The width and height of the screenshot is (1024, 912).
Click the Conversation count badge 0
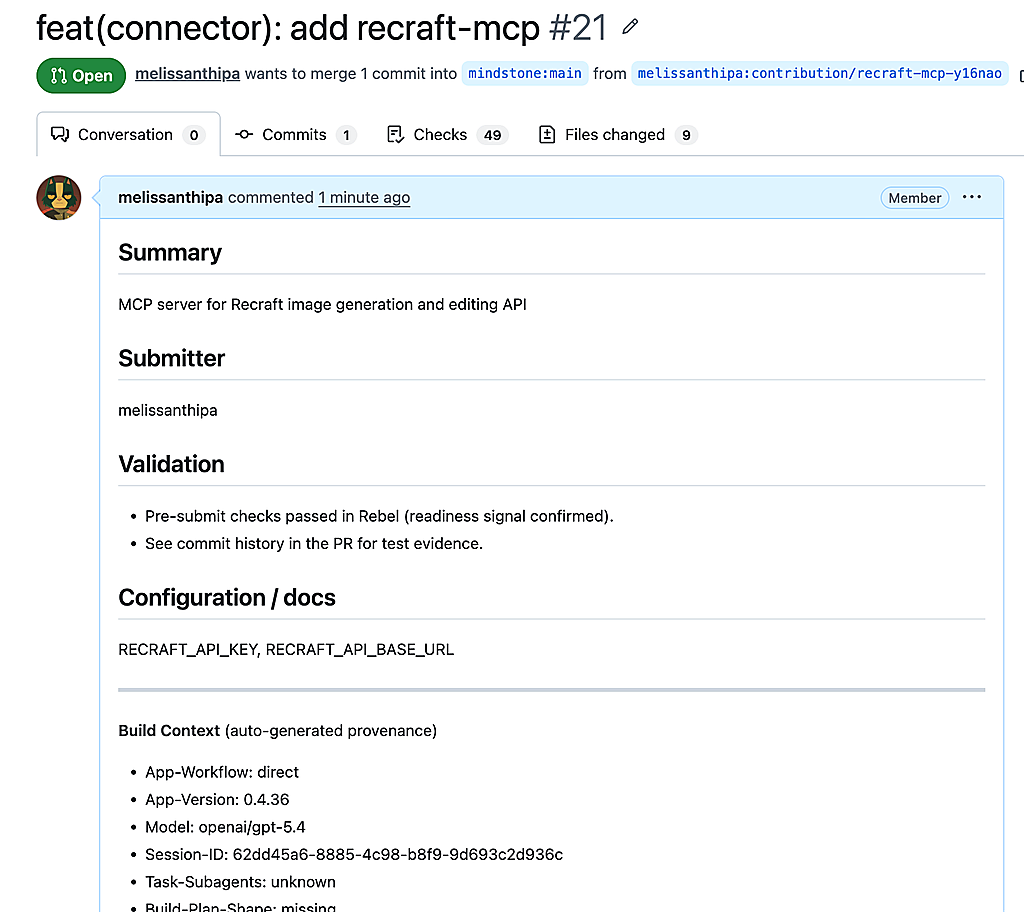point(194,135)
